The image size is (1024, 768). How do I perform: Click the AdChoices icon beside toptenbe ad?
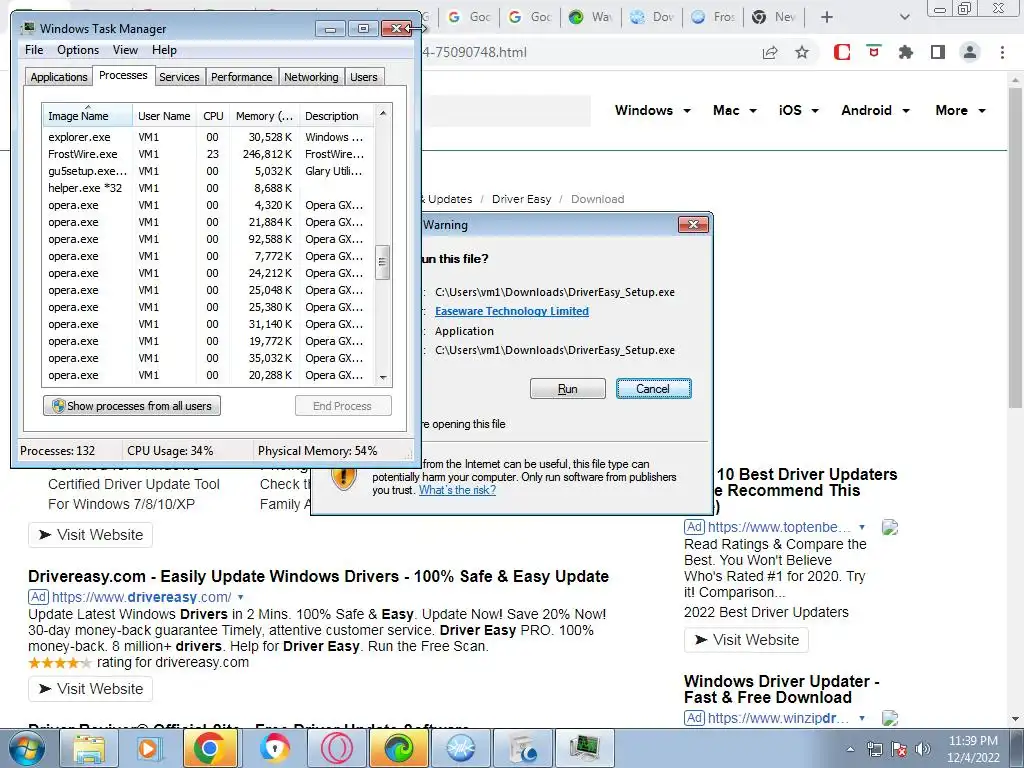(889, 527)
